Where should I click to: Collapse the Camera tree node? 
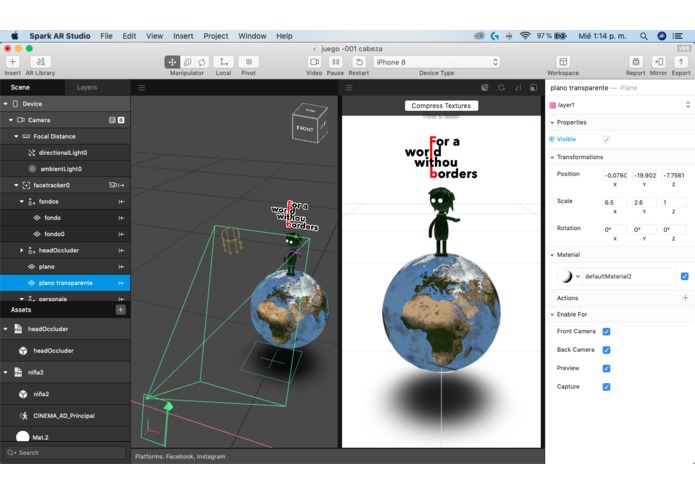pyautogui.click(x=11, y=120)
